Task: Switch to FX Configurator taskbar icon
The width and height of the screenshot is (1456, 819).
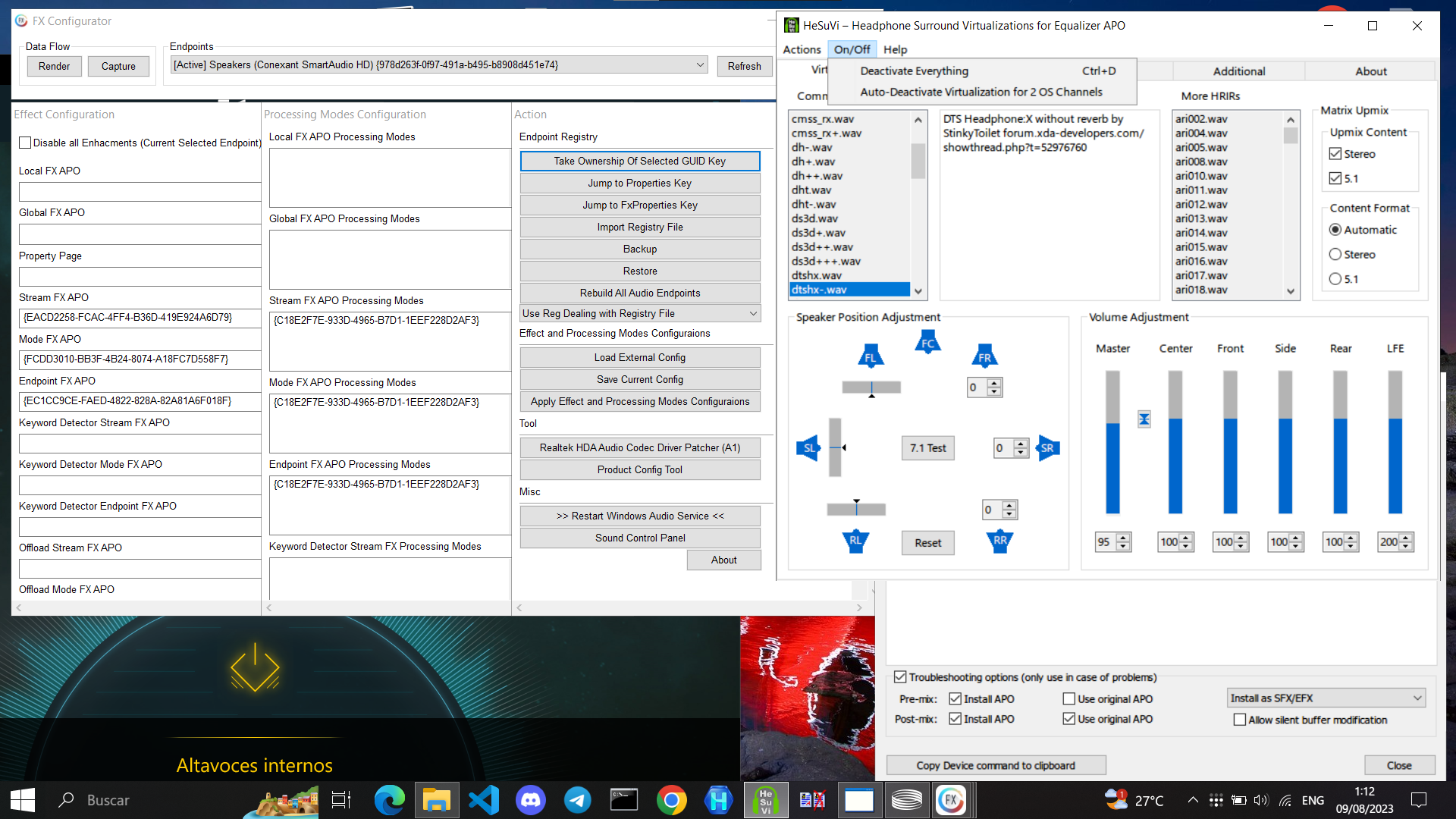Action: (x=951, y=800)
